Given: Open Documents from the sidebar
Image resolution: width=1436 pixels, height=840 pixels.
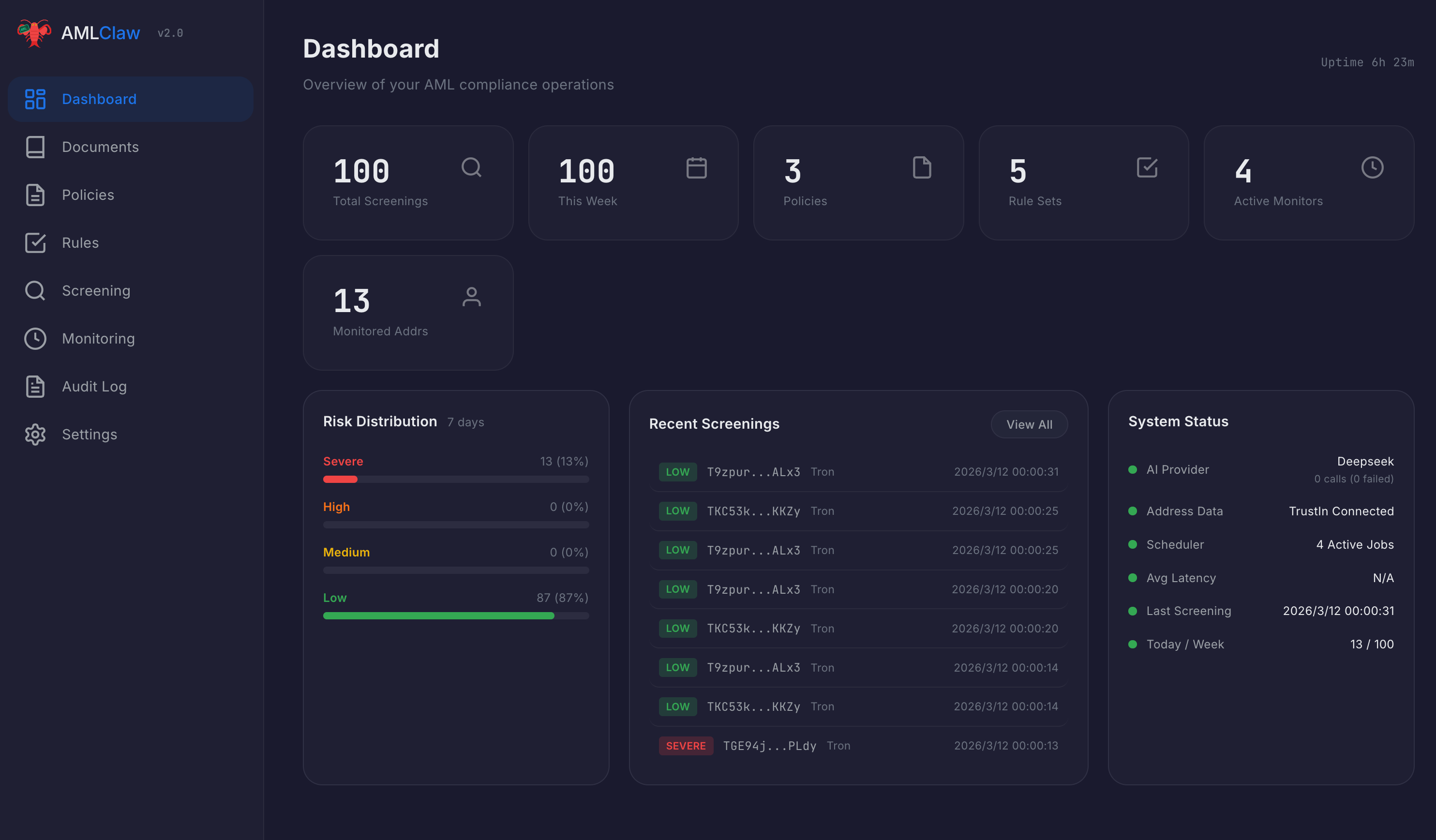Looking at the screenshot, I should click(x=100, y=147).
